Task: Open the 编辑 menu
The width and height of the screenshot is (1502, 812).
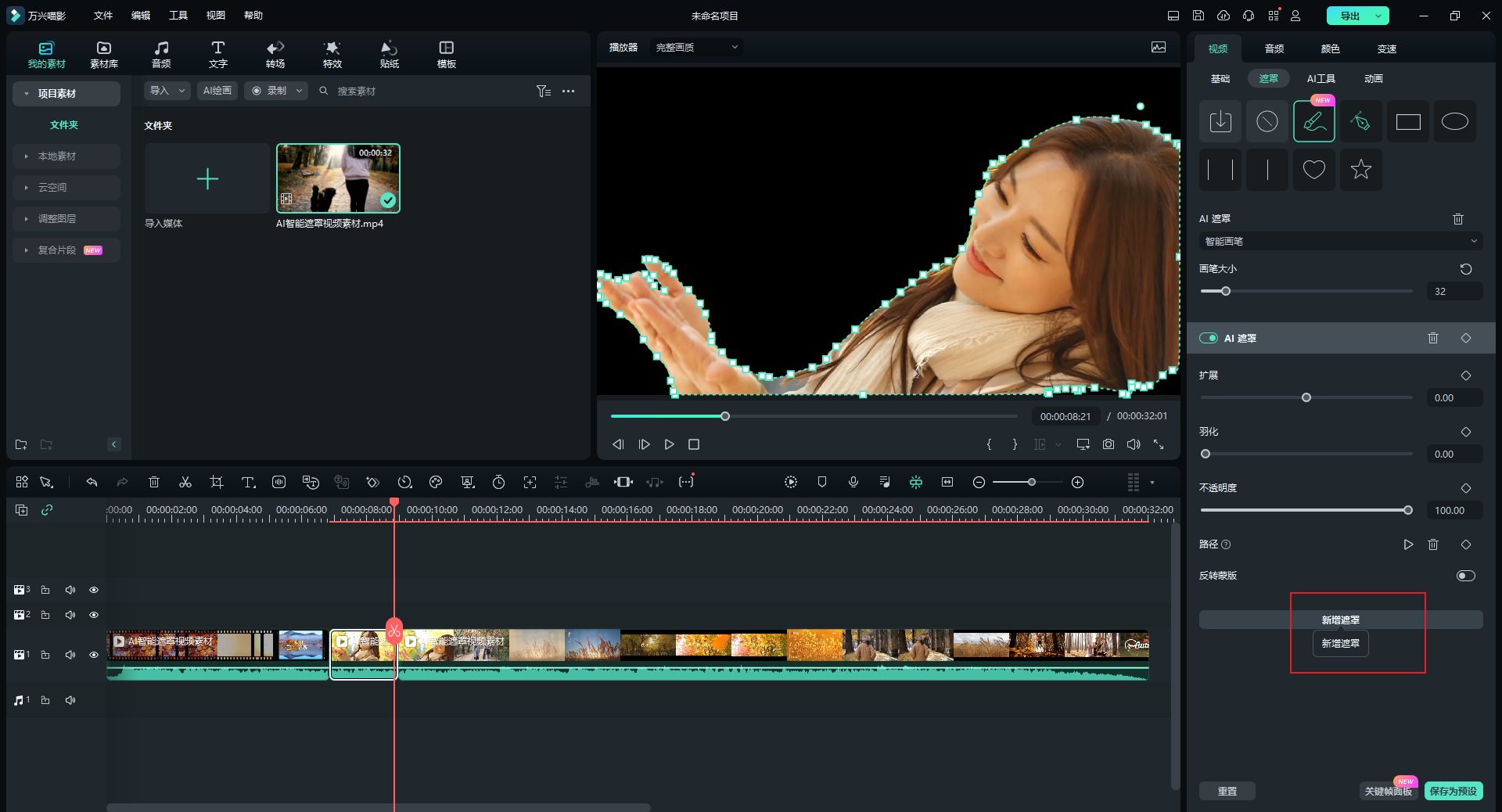Action: coord(141,16)
